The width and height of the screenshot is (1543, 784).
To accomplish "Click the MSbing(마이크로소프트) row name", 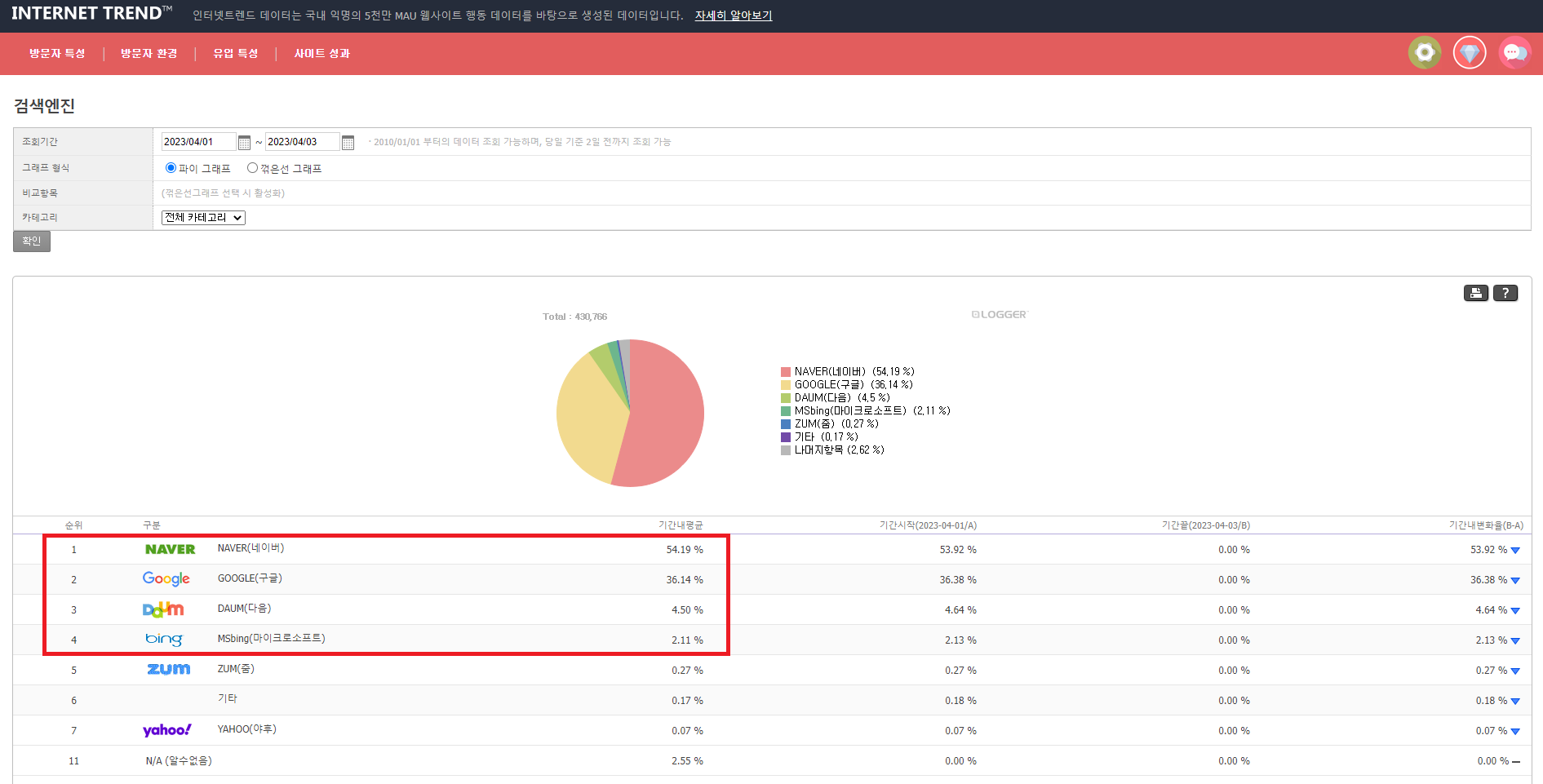I will pos(271,639).
